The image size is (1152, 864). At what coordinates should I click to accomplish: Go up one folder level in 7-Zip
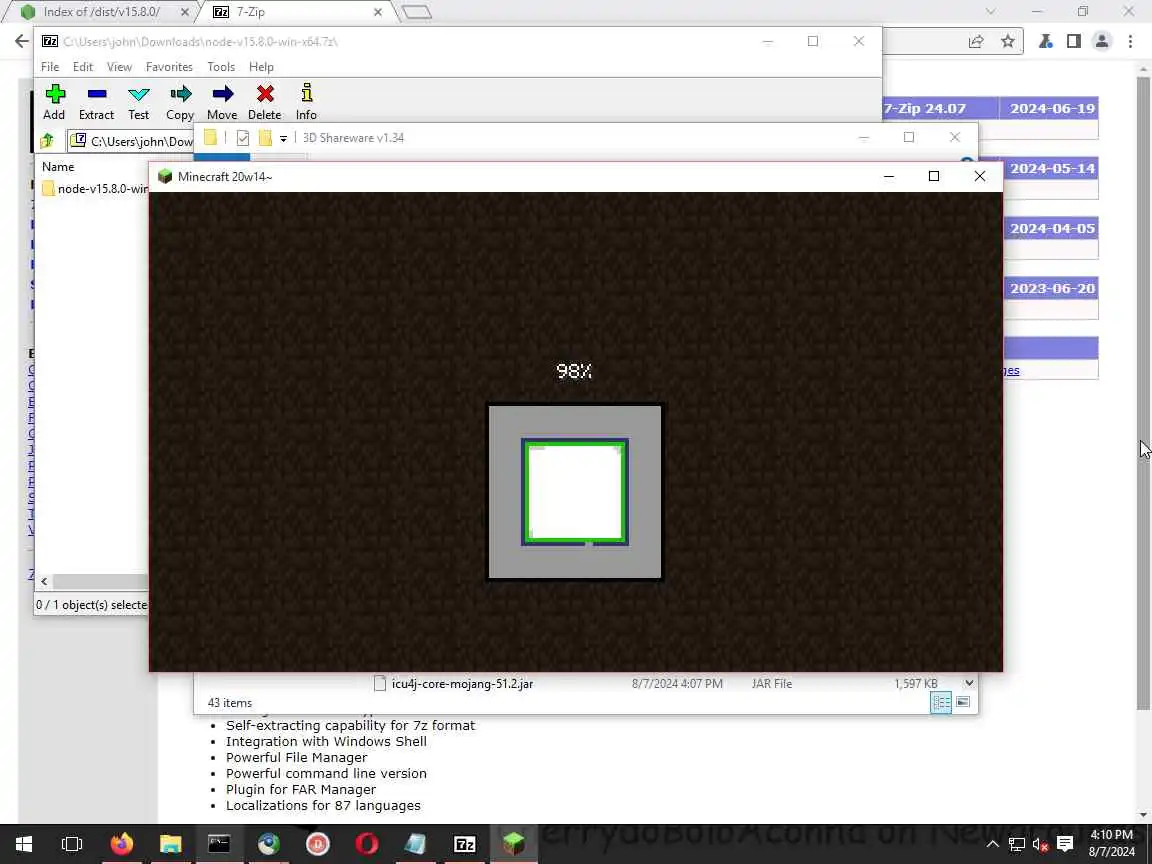coord(48,140)
